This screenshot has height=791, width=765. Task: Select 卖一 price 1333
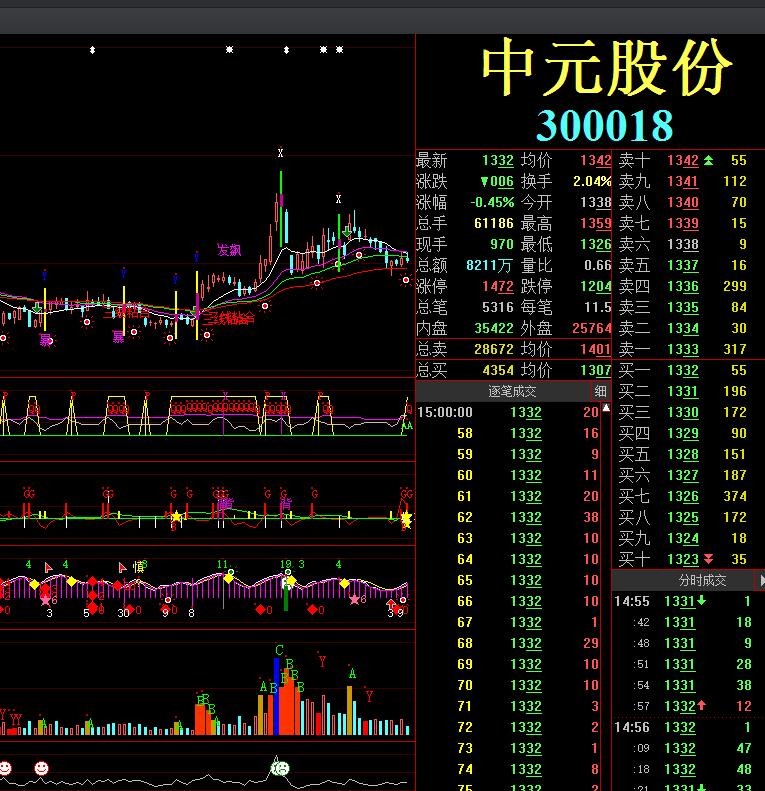click(x=683, y=350)
